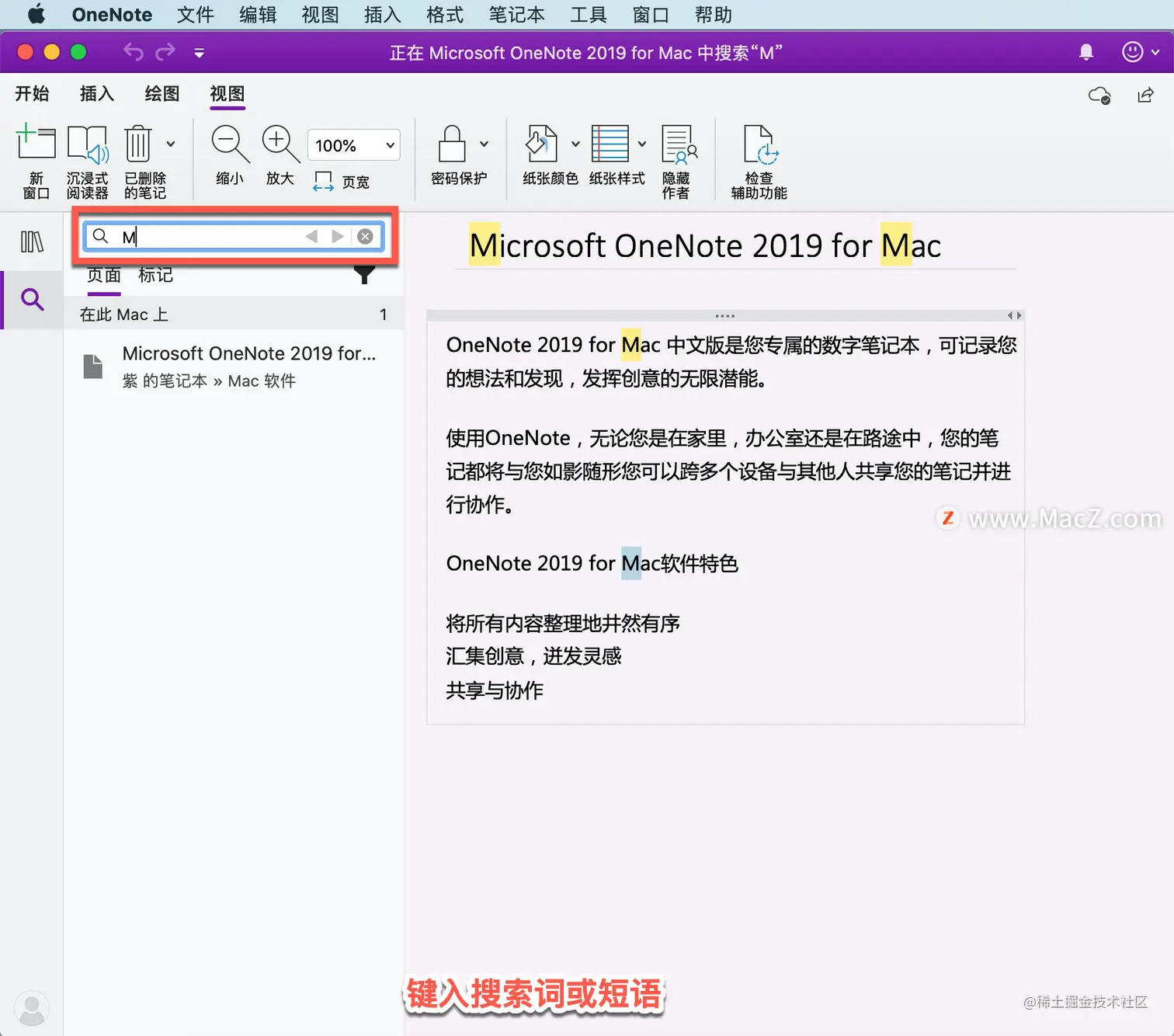Viewport: 1174px width, 1036px height.
Task: Launch the 沉浸式阅读器 immersive reader
Action: pos(87,162)
